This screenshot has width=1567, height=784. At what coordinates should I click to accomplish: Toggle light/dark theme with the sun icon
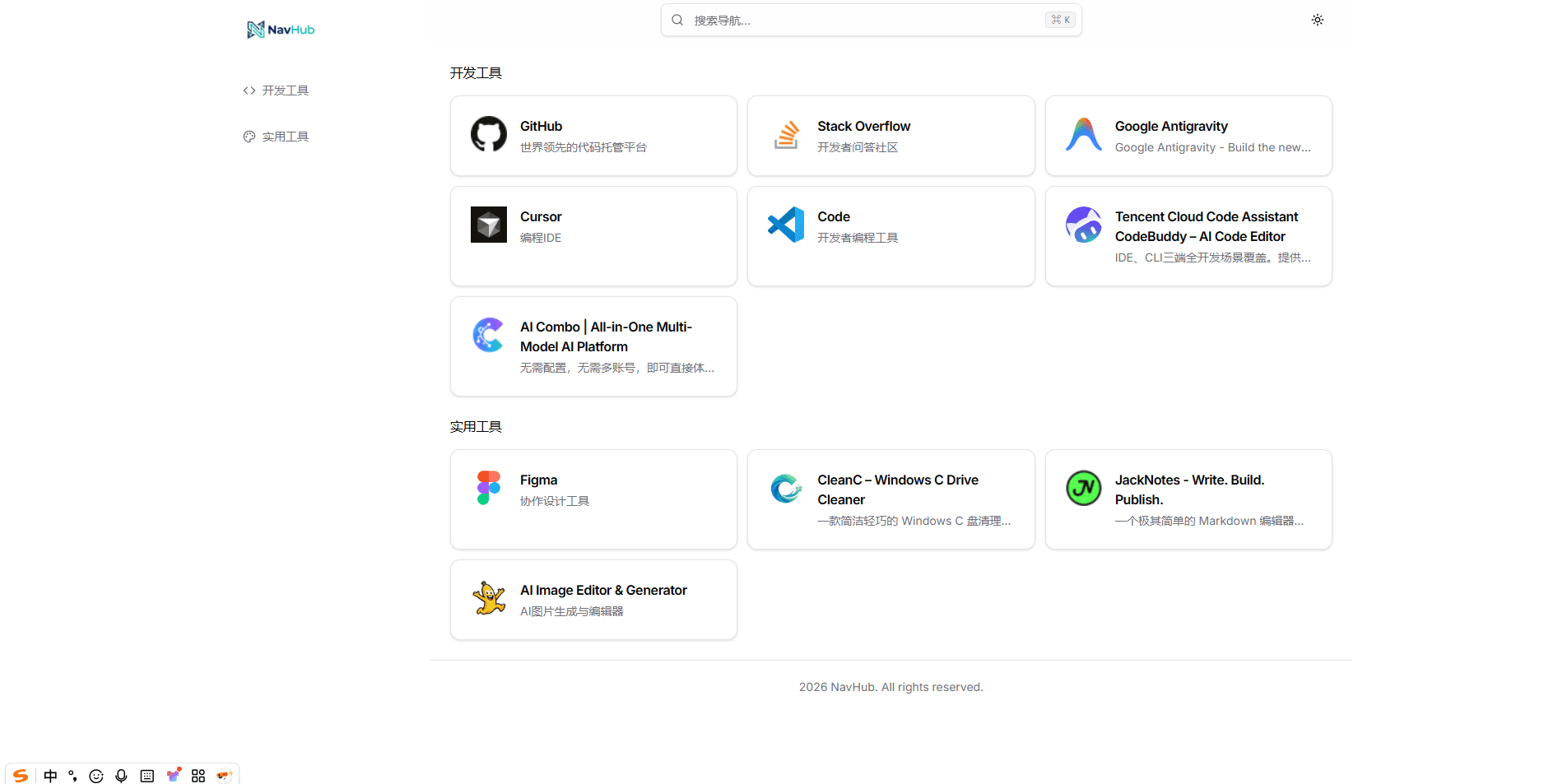point(1317,19)
